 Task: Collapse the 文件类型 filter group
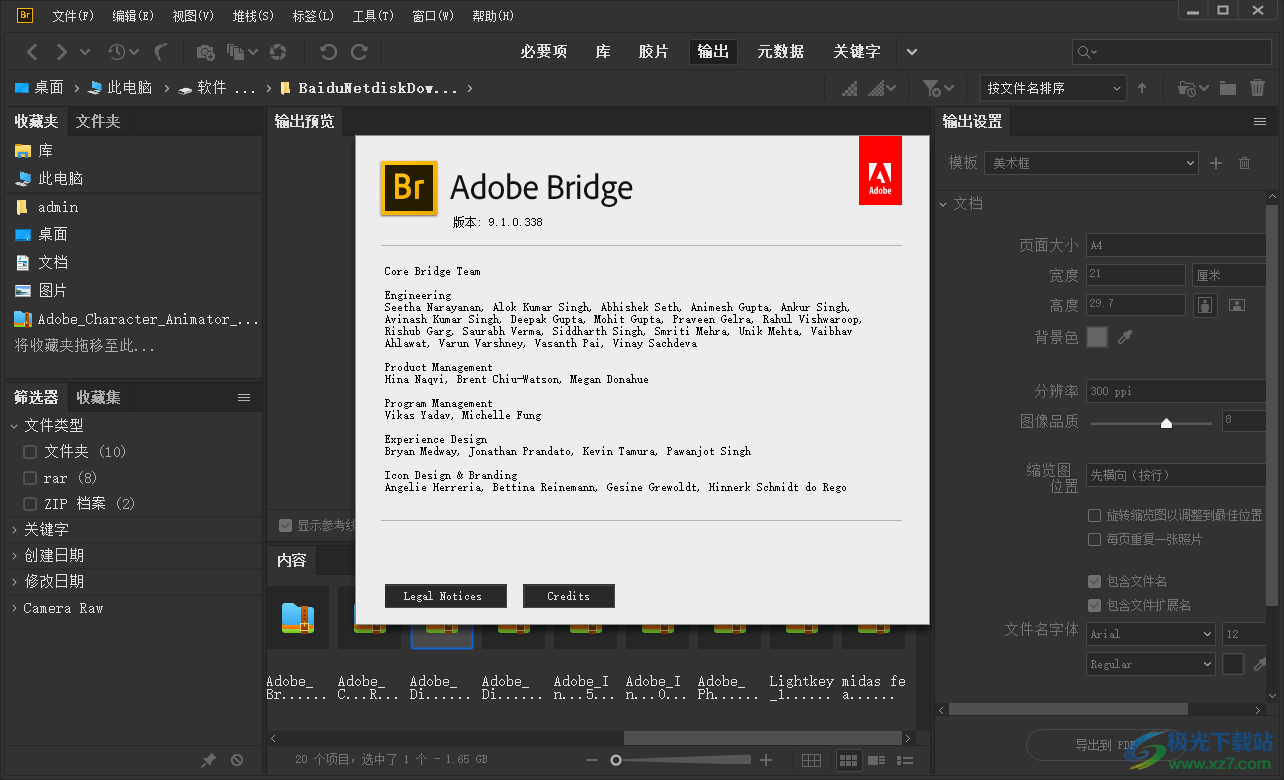[x=14, y=426]
